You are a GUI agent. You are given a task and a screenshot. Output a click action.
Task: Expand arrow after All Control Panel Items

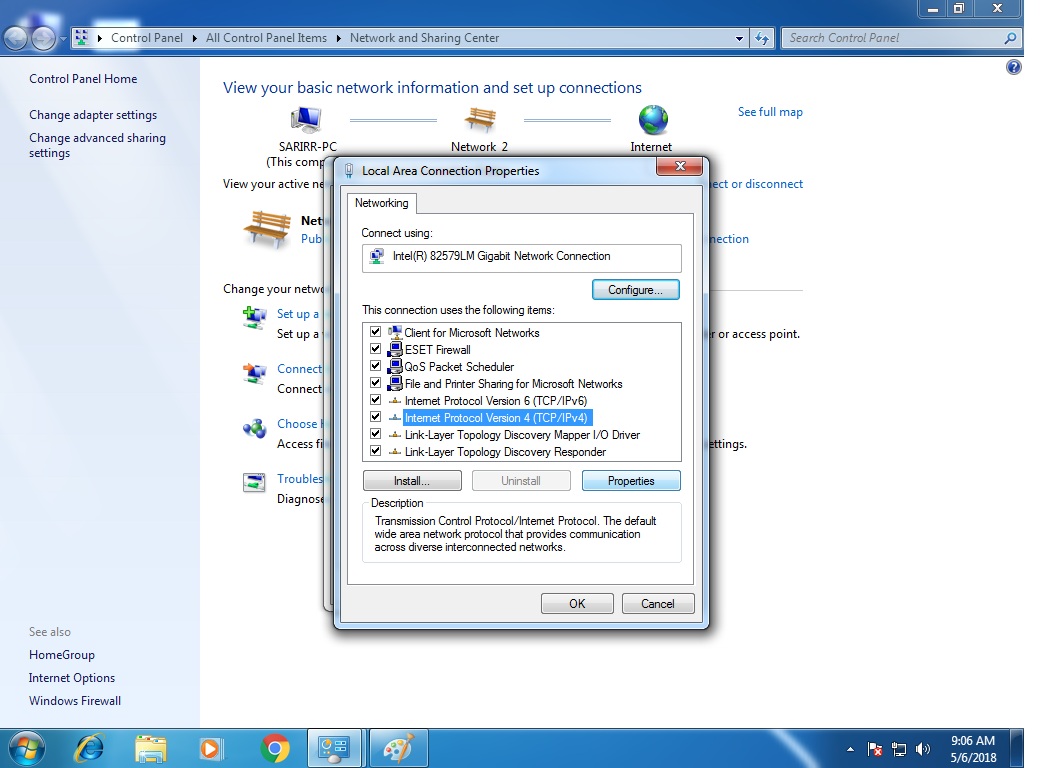pyautogui.click(x=338, y=38)
